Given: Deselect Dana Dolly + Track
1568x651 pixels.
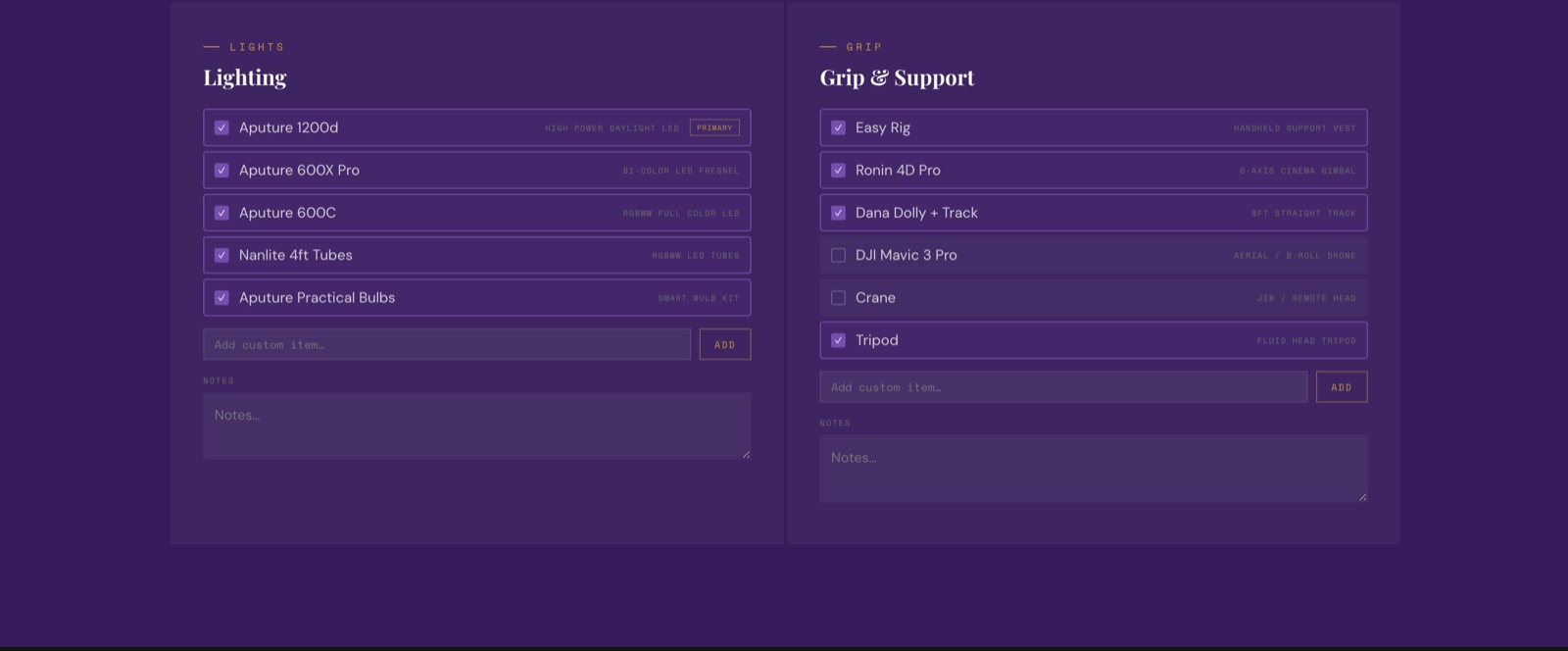Looking at the screenshot, I should point(838,213).
